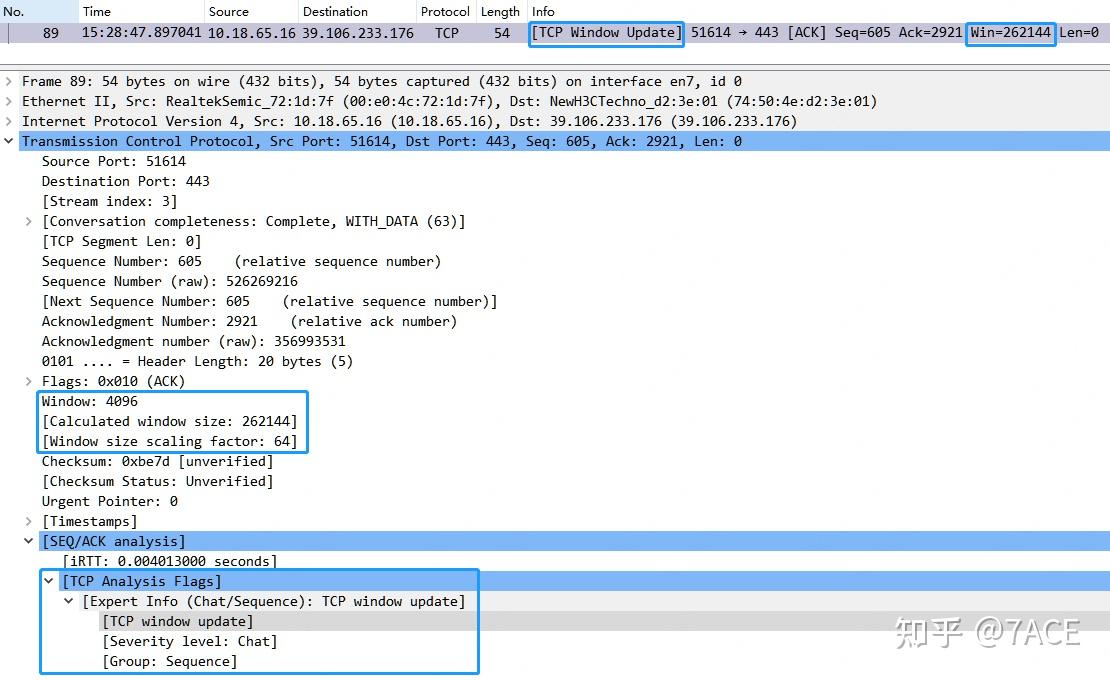Viewport: 1110px width, 680px height.
Task: Collapse the Transmission Control Protocol section
Action: [8, 141]
